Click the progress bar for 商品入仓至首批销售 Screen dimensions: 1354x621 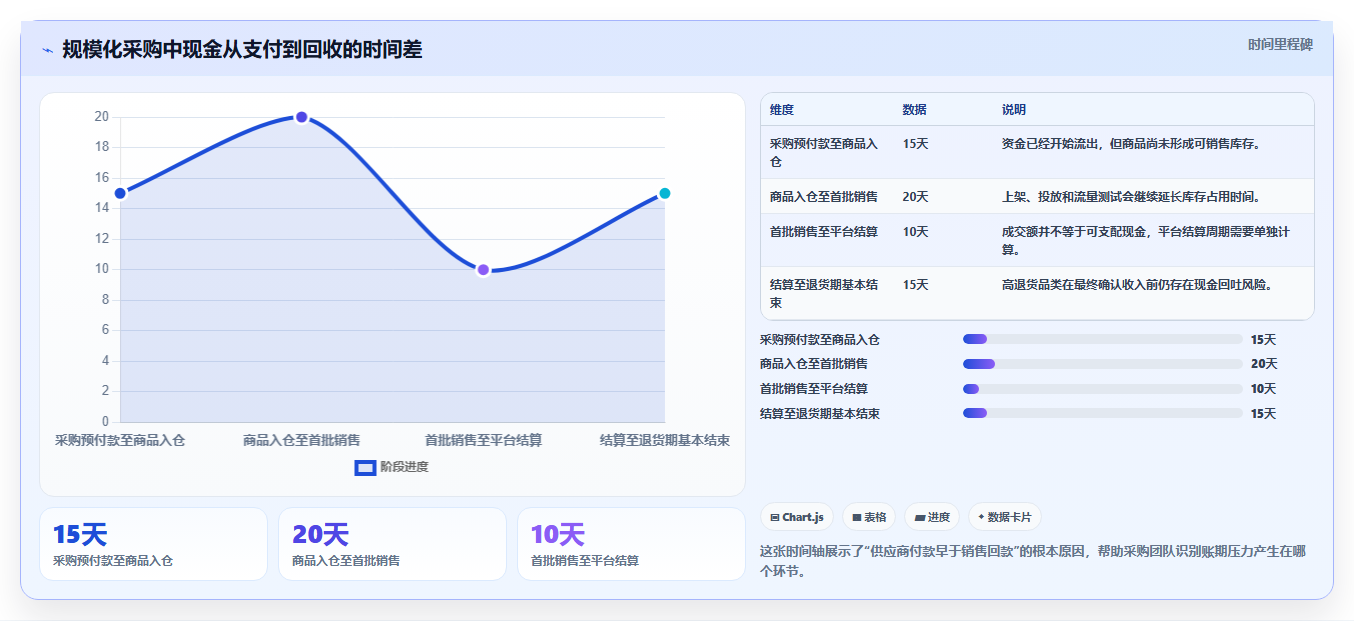pyautogui.click(x=1102, y=364)
